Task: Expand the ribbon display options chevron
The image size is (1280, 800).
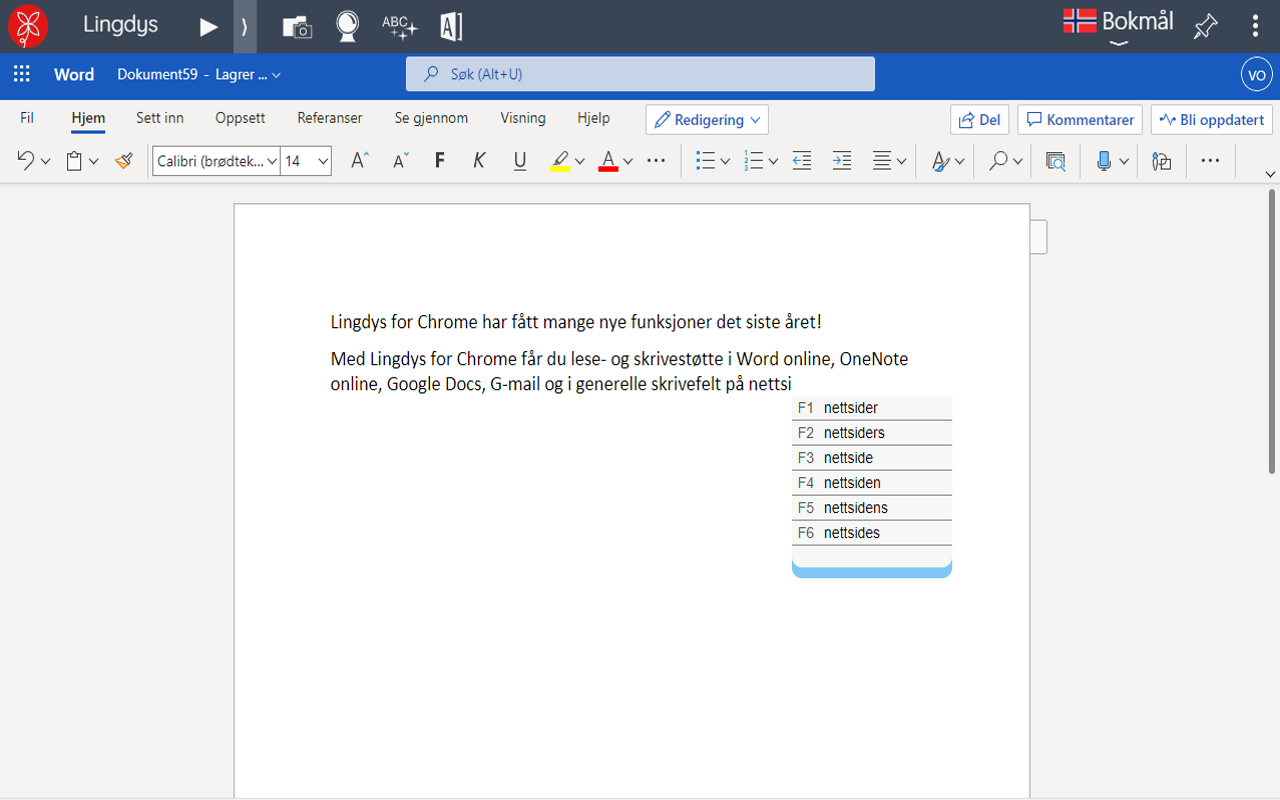Action: tap(1270, 174)
